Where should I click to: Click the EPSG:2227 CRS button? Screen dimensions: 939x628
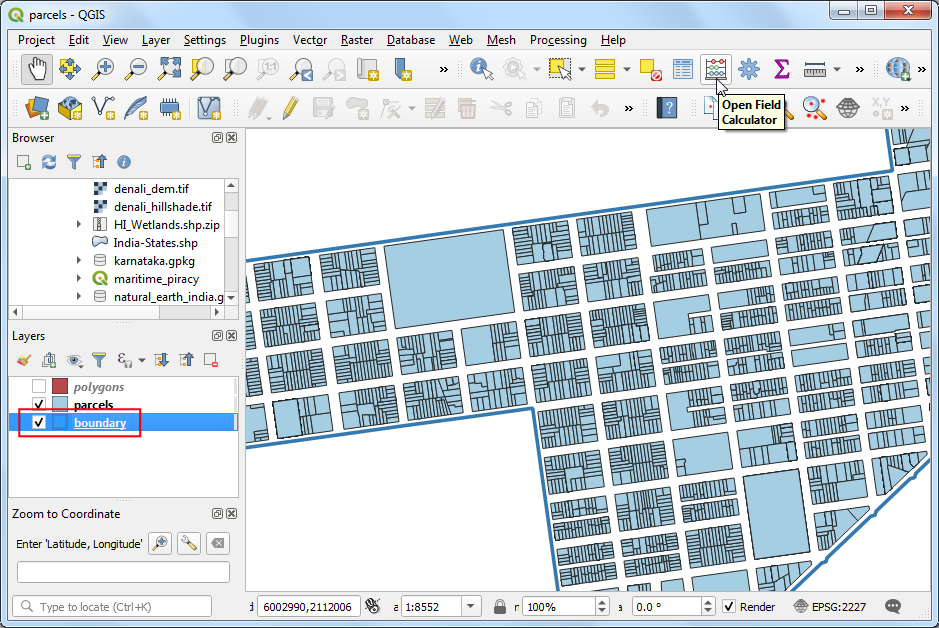829,606
